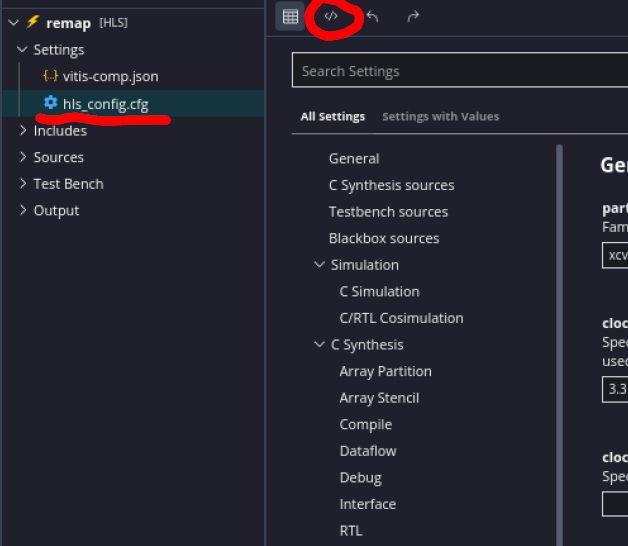Collapse the Simulation settings group
The height and width of the screenshot is (546, 628).
tap(319, 265)
